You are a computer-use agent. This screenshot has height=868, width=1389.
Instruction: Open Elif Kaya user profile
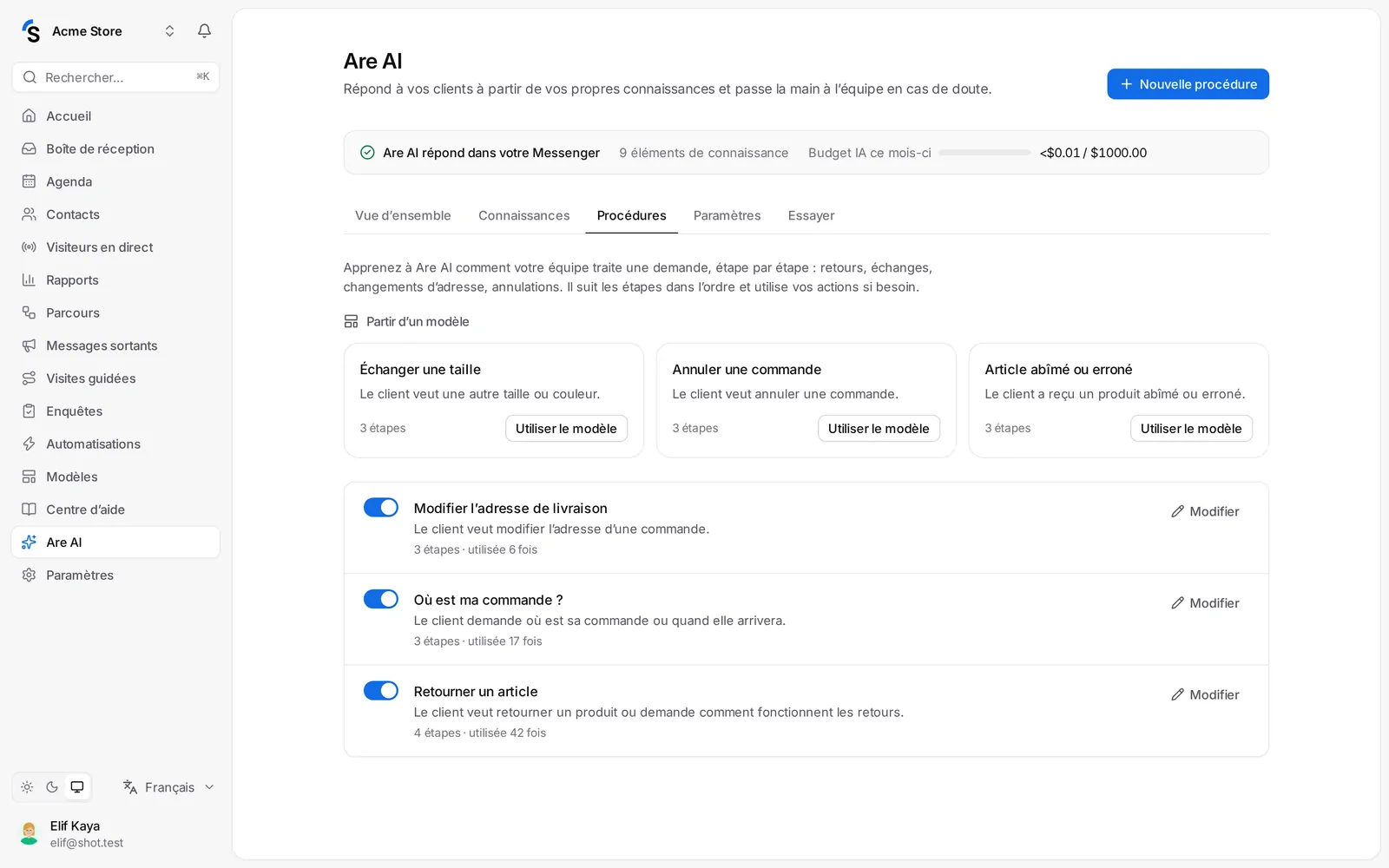[115, 833]
